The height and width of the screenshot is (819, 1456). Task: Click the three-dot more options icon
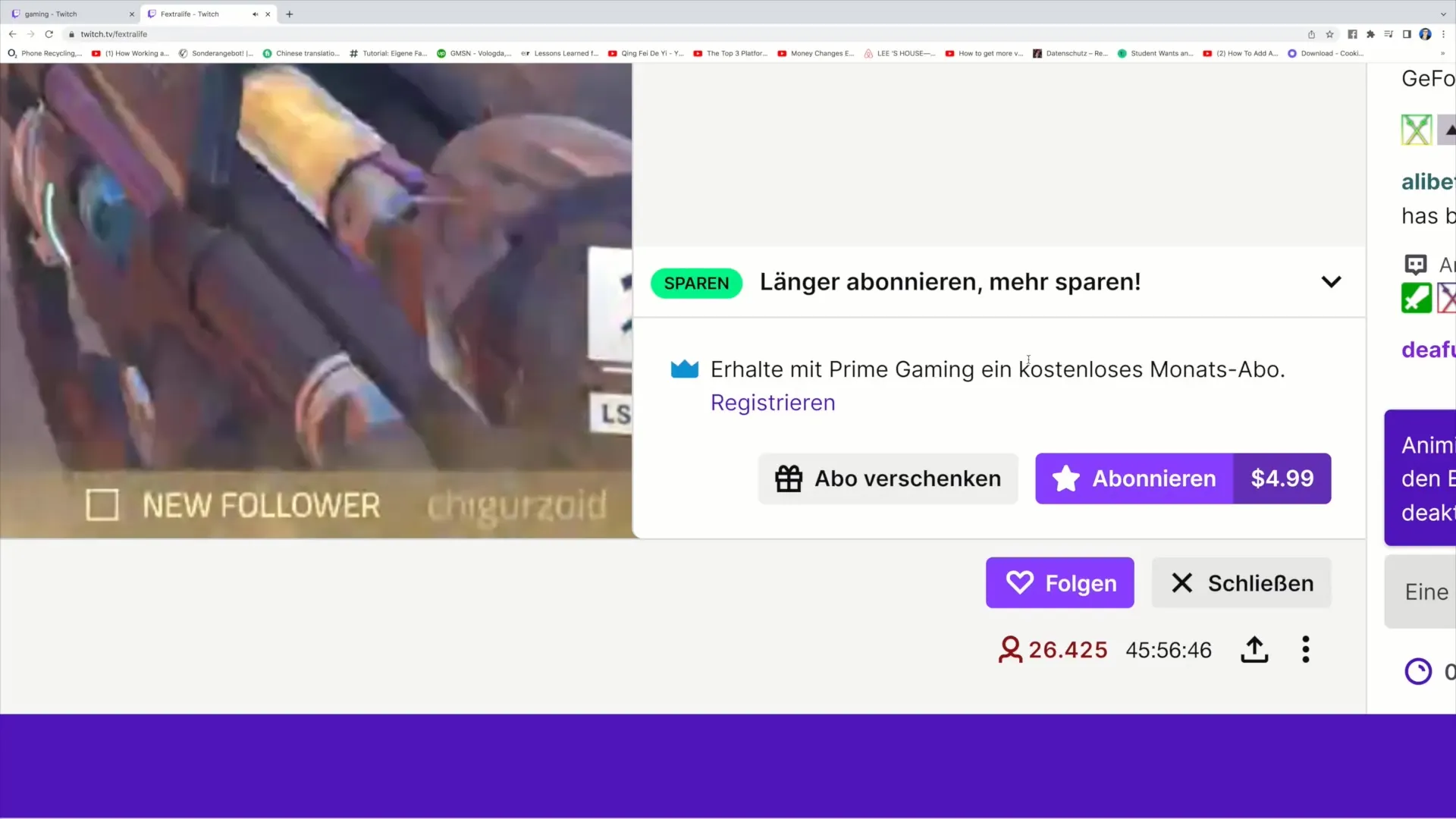(x=1306, y=649)
